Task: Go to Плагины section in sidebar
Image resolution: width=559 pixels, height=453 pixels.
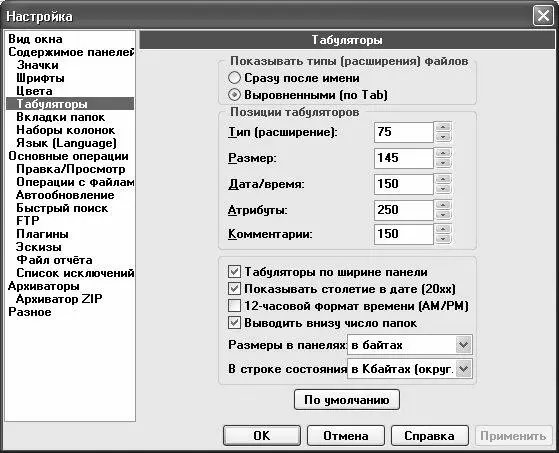Action: point(42,234)
